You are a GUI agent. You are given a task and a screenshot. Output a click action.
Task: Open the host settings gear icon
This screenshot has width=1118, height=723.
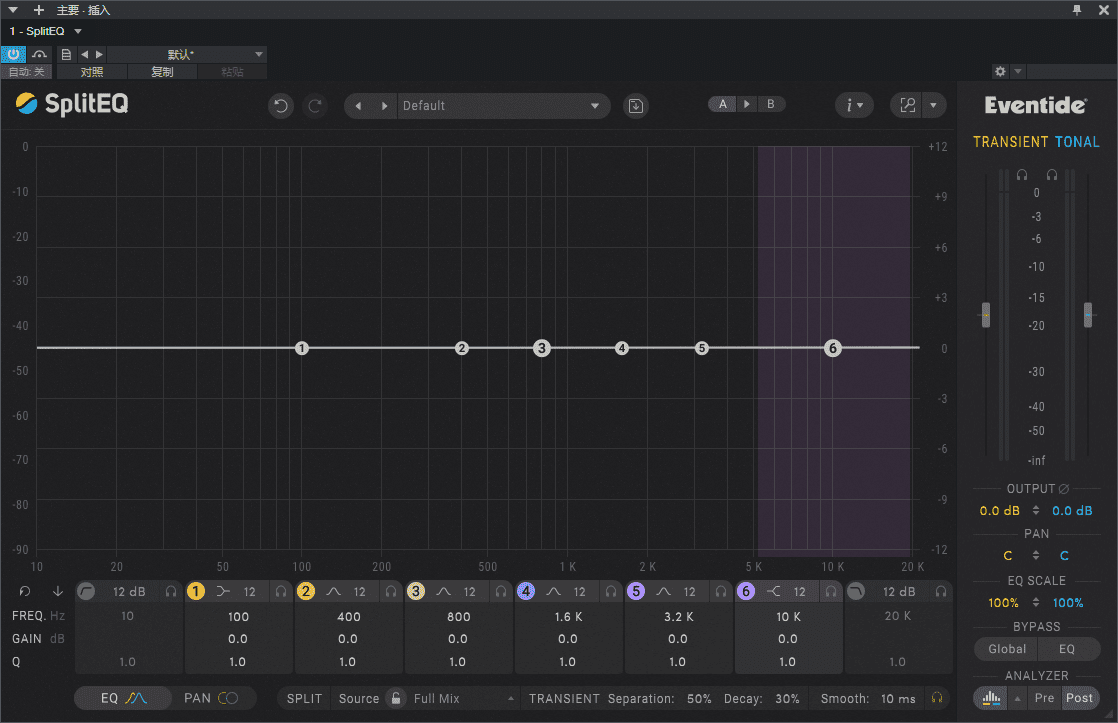[1000, 71]
